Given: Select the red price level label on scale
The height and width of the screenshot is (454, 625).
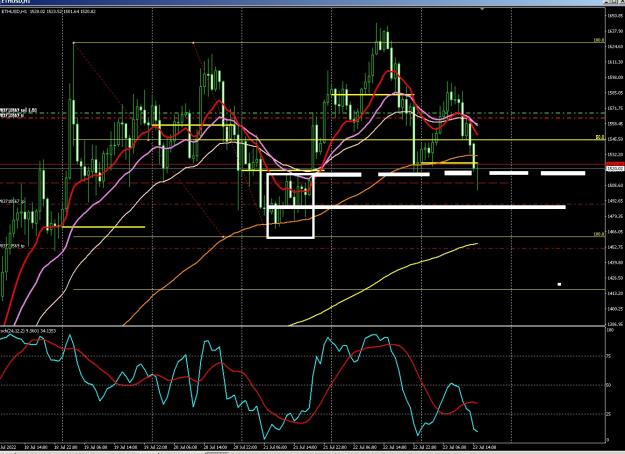Looking at the screenshot, I should click(615, 164).
